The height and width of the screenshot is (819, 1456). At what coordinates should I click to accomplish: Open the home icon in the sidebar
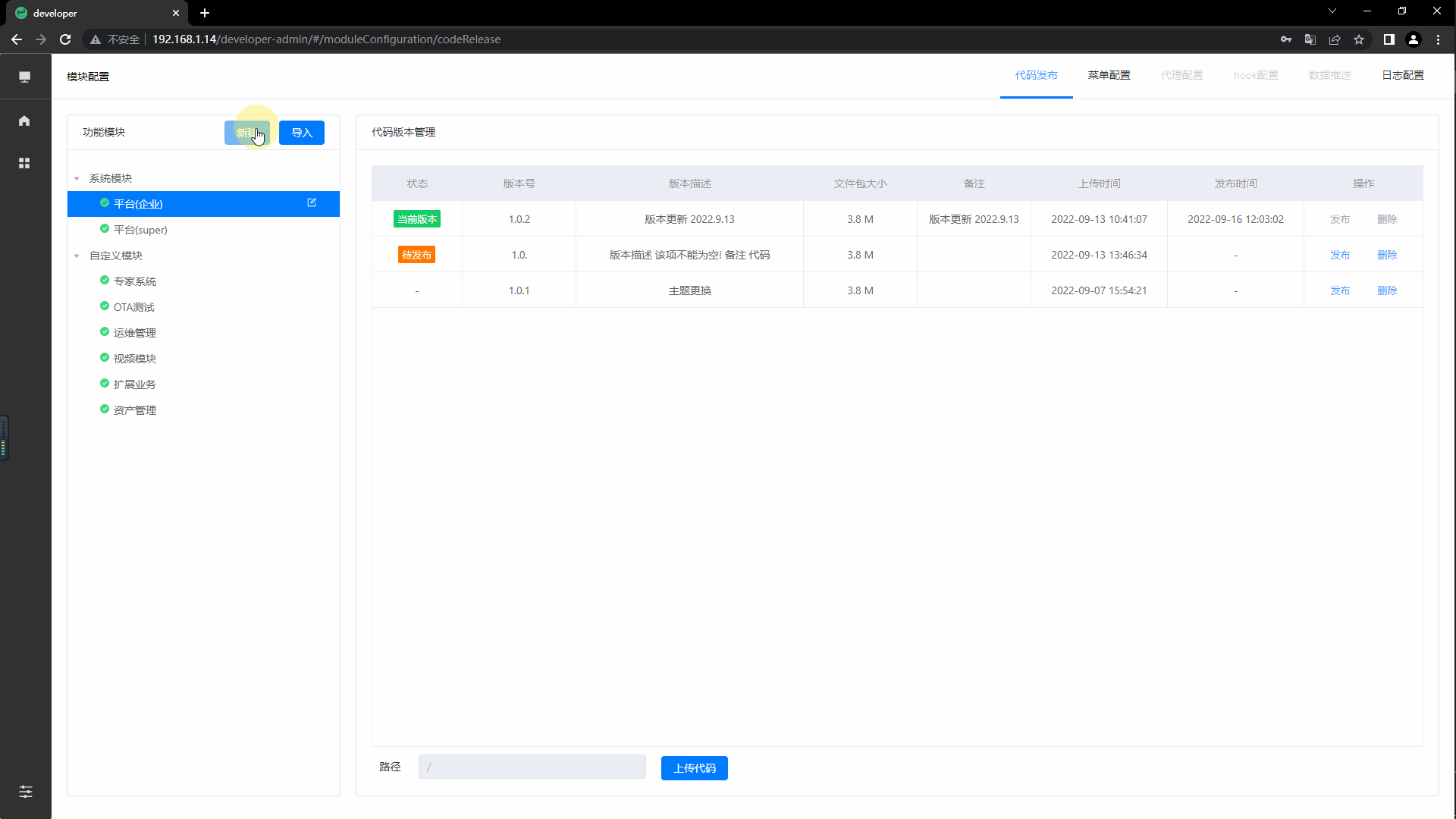click(x=24, y=121)
